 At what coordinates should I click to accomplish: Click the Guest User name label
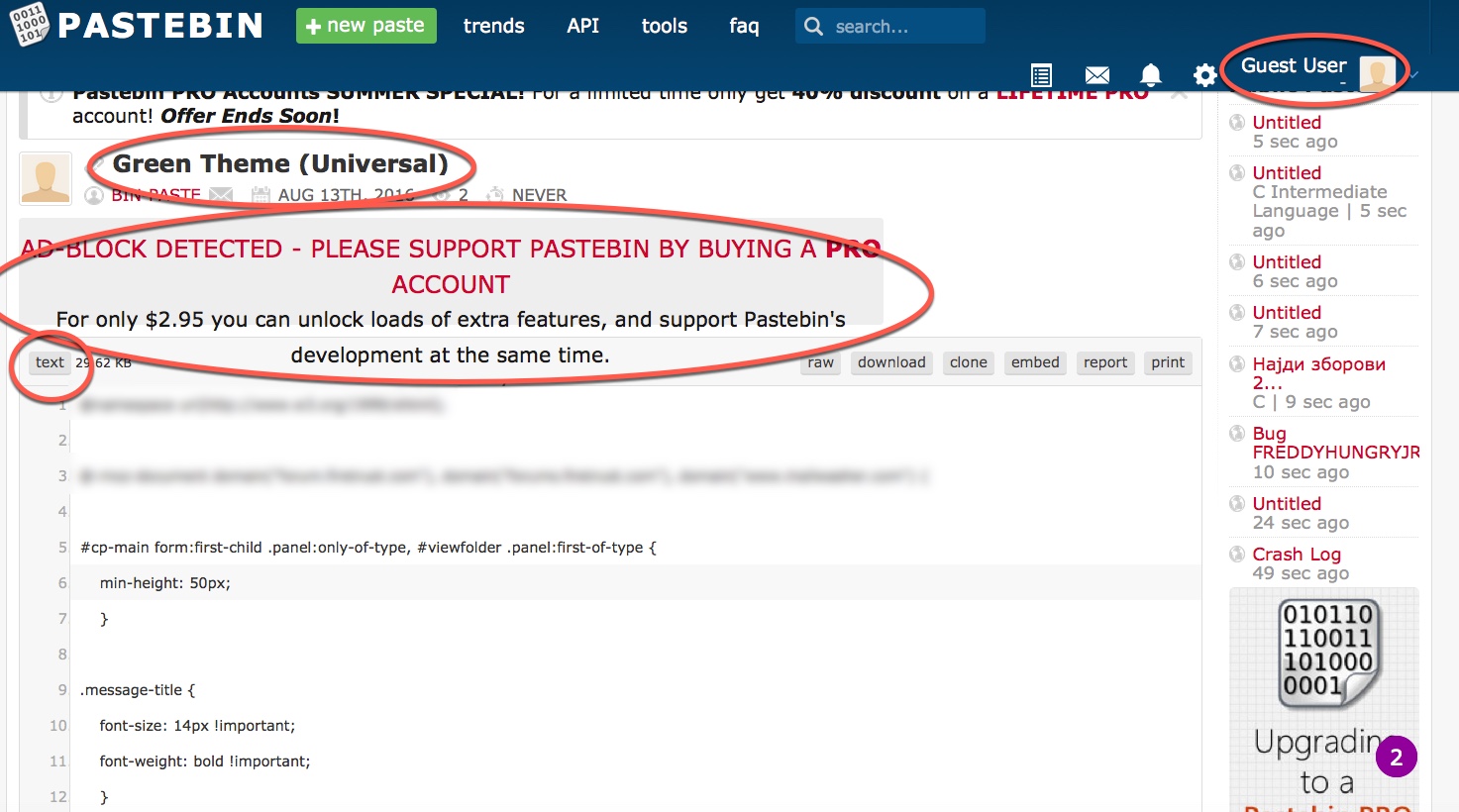1294,65
